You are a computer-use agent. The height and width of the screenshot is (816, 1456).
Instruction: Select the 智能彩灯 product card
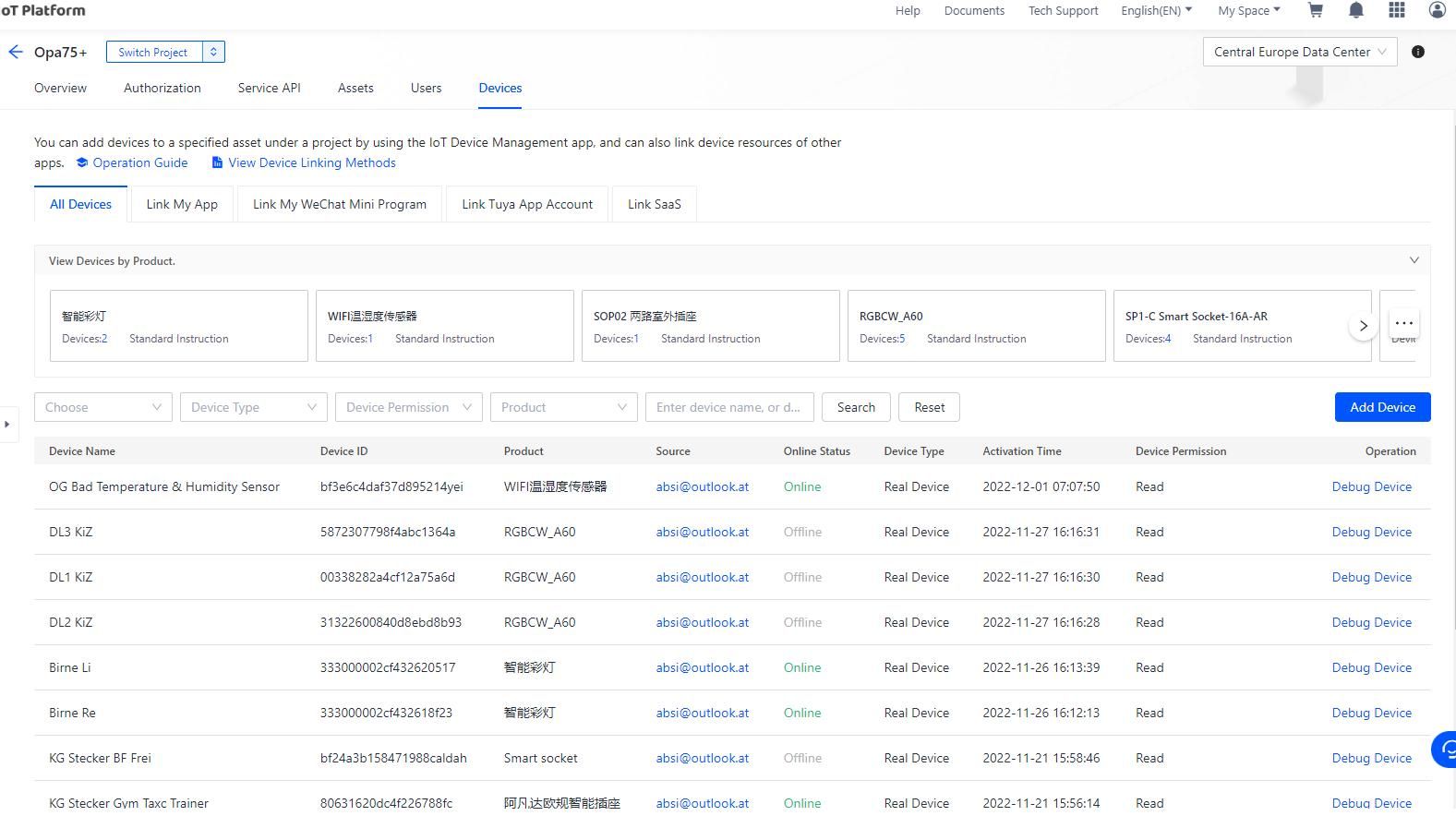coord(179,326)
